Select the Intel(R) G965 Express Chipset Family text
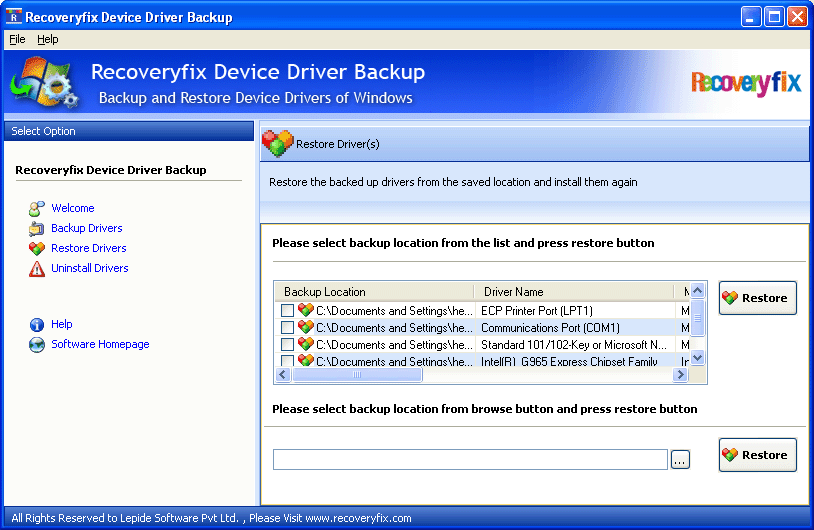Viewport: 814px width, 530px height. (x=569, y=361)
